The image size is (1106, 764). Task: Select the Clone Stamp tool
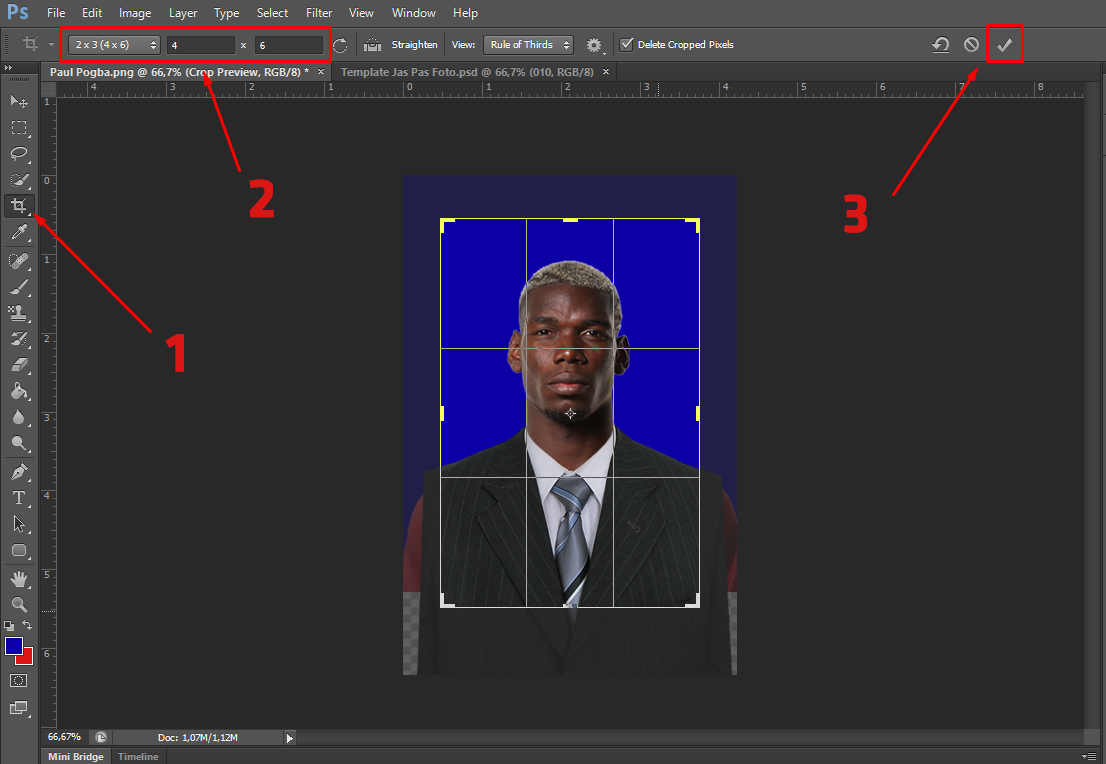tap(19, 313)
